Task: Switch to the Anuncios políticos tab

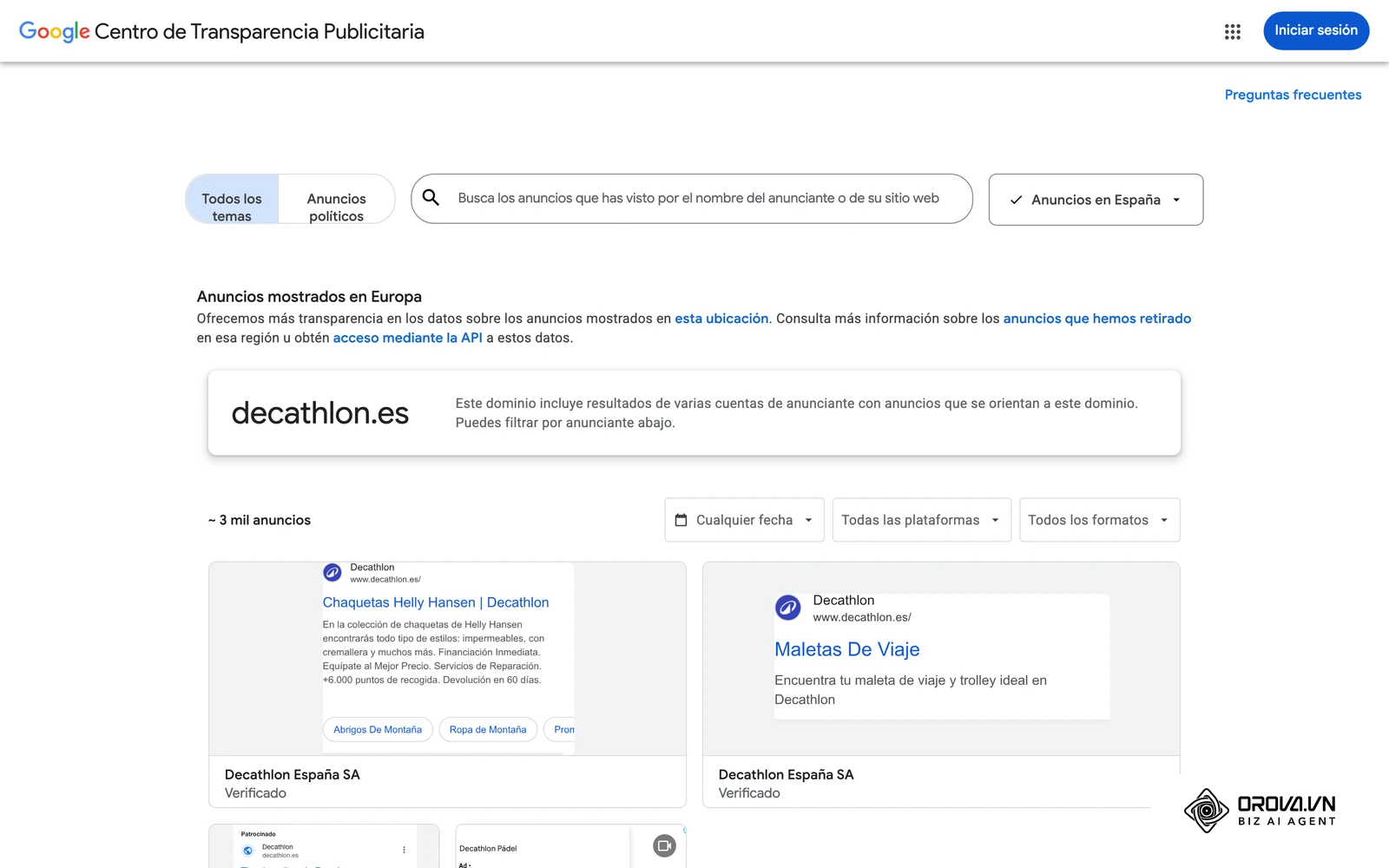Action: coord(337,200)
